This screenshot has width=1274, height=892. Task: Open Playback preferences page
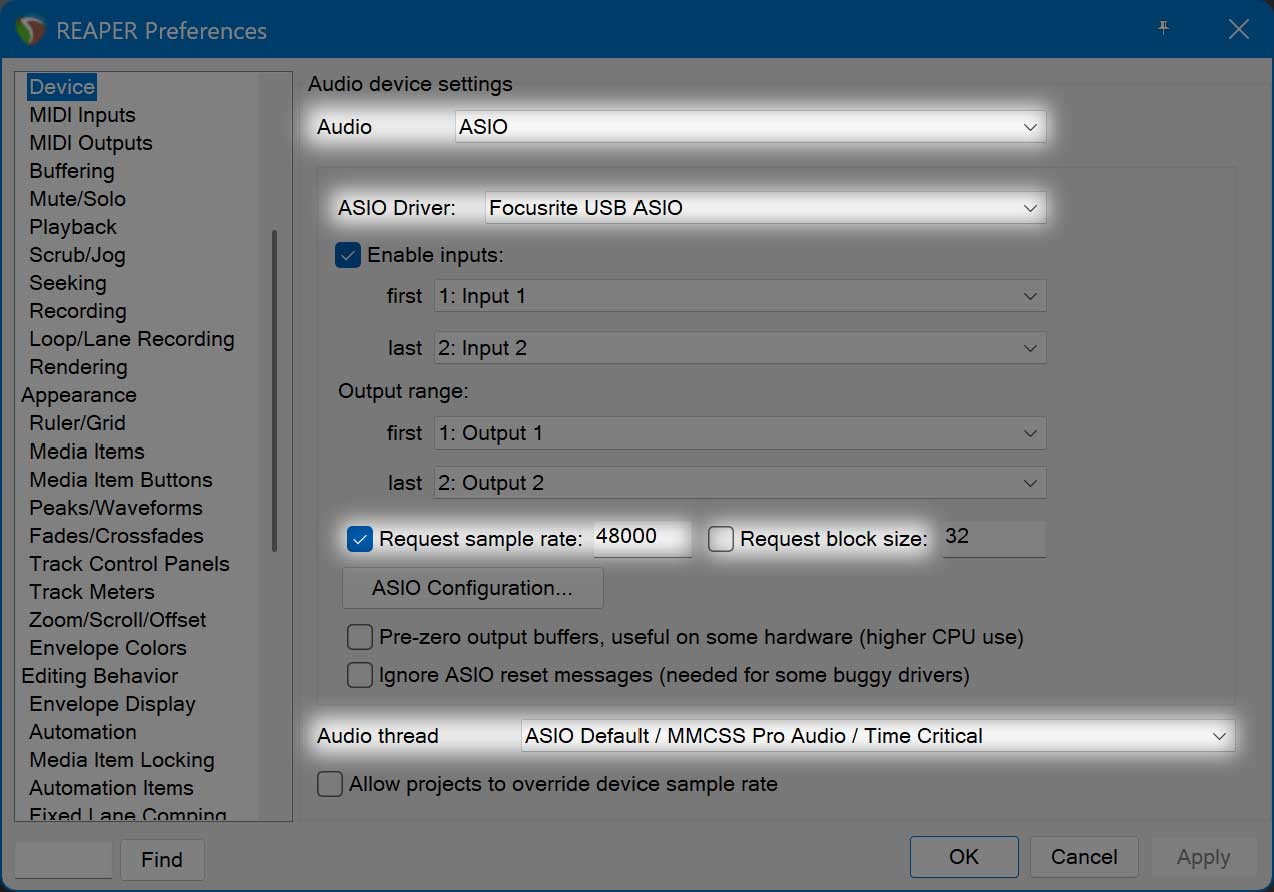73,227
